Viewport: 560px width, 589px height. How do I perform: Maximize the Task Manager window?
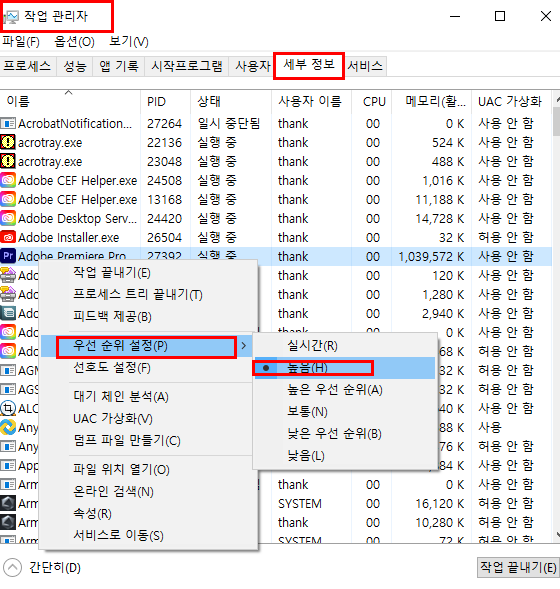[500, 16]
